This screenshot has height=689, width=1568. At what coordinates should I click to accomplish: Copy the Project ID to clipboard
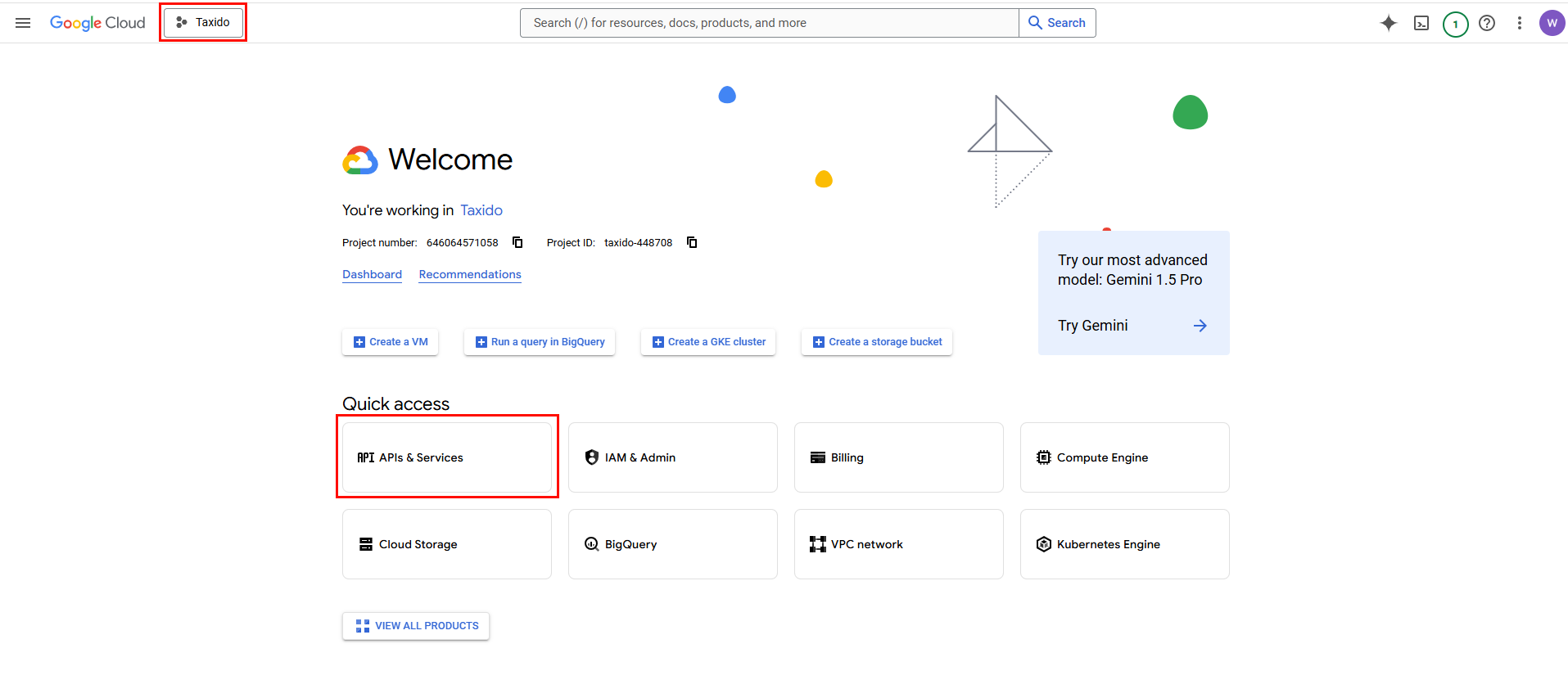click(x=692, y=242)
